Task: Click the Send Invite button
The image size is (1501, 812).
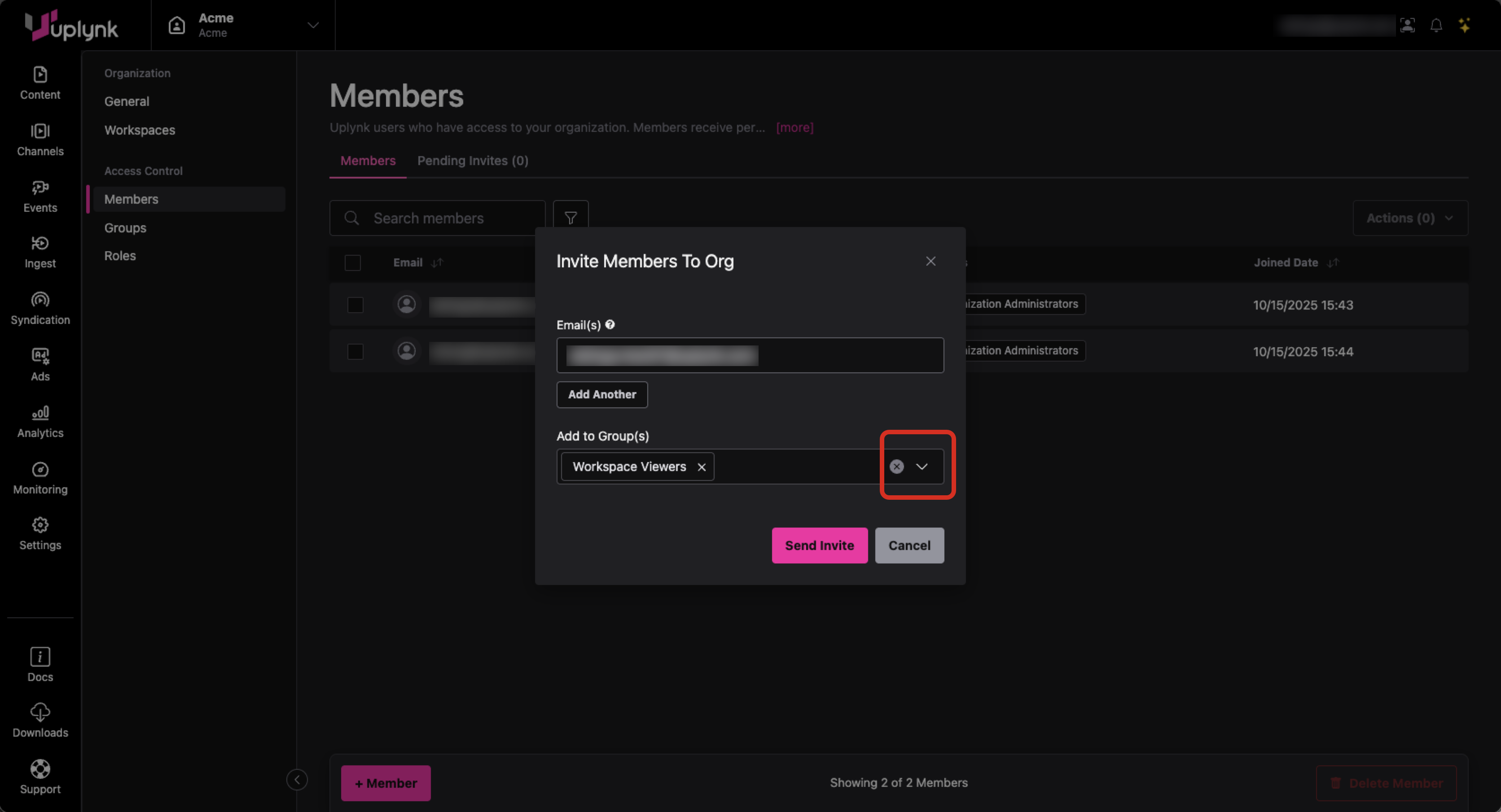Action: (819, 545)
